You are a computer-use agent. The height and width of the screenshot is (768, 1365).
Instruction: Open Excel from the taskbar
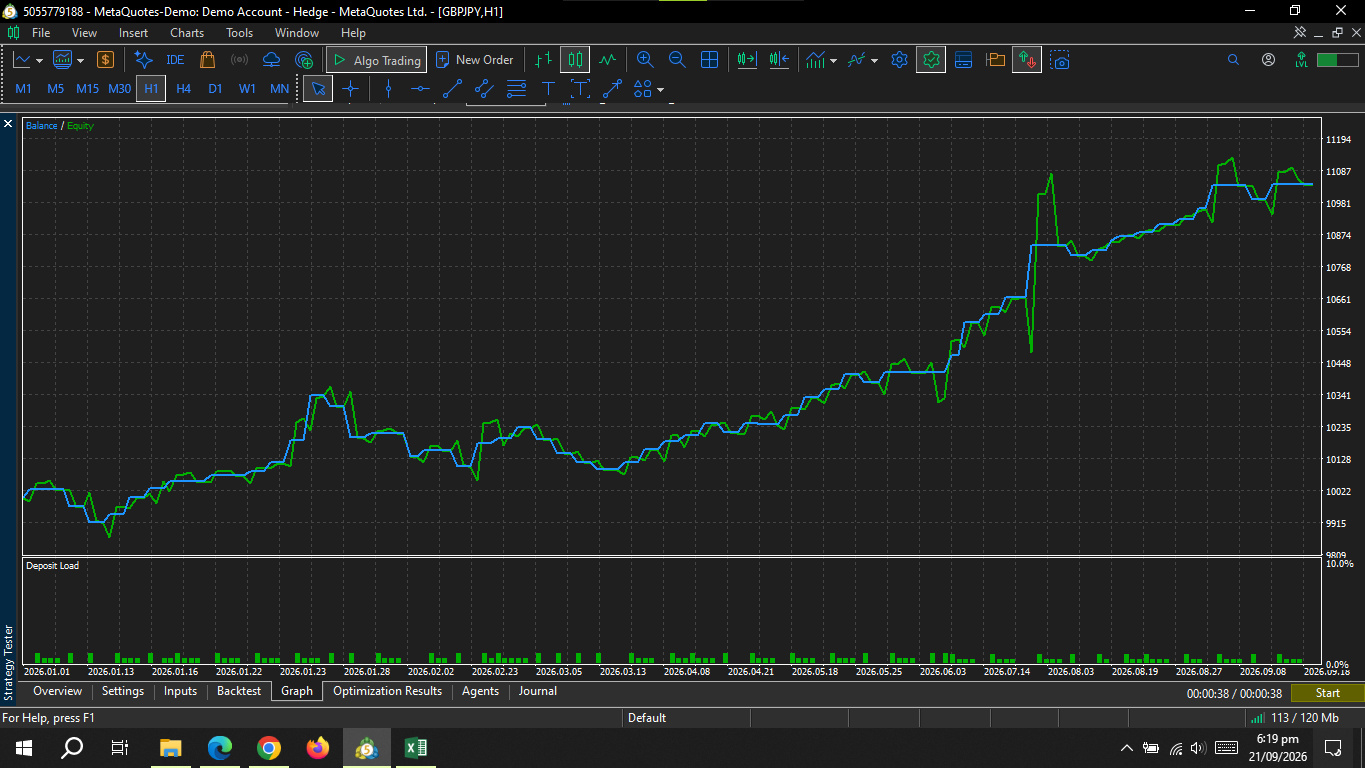pos(415,747)
